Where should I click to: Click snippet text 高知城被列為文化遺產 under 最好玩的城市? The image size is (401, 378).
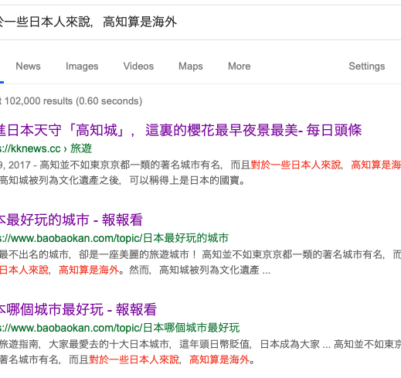coord(209,270)
